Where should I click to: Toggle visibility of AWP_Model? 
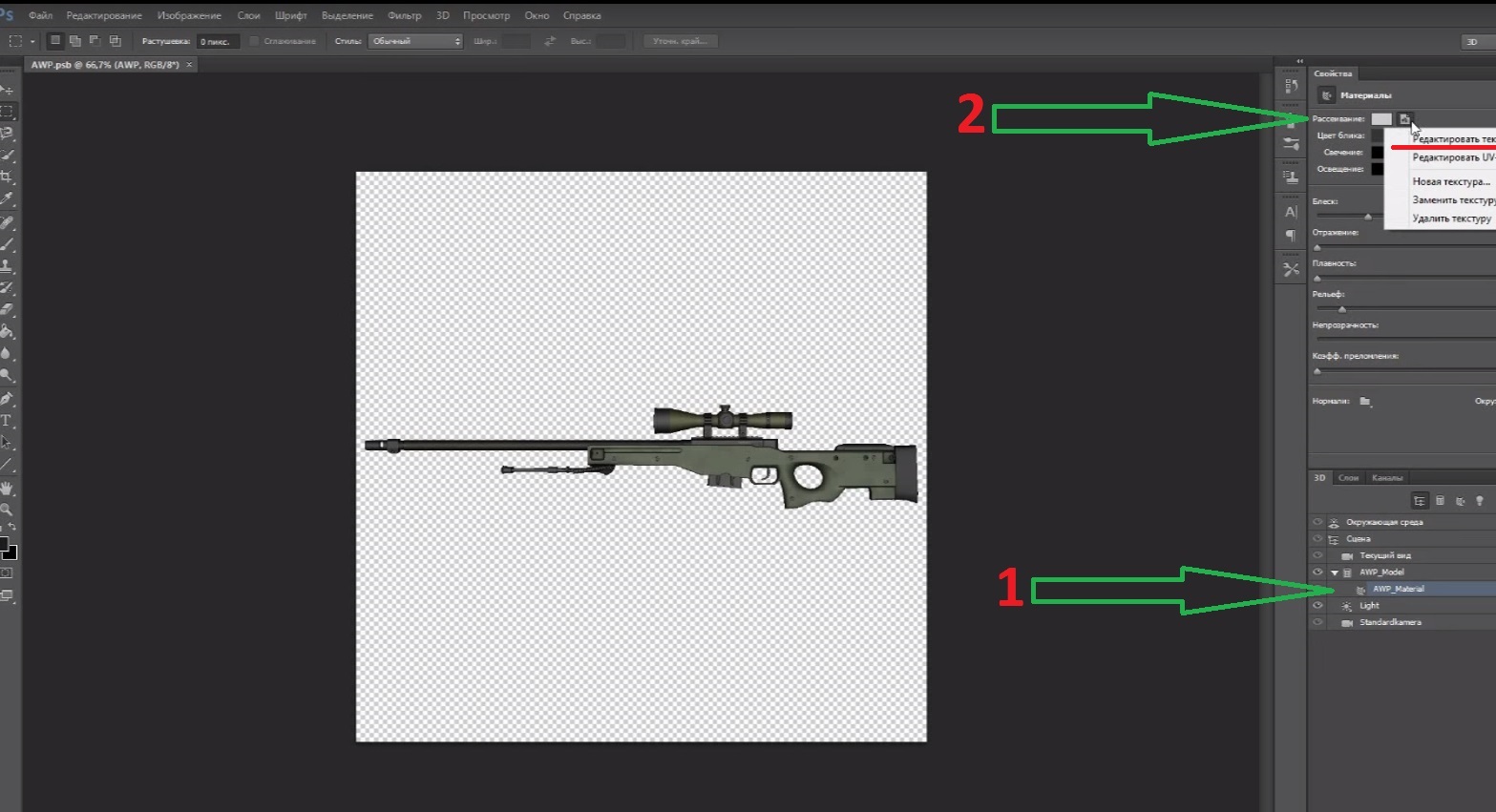pyautogui.click(x=1317, y=573)
